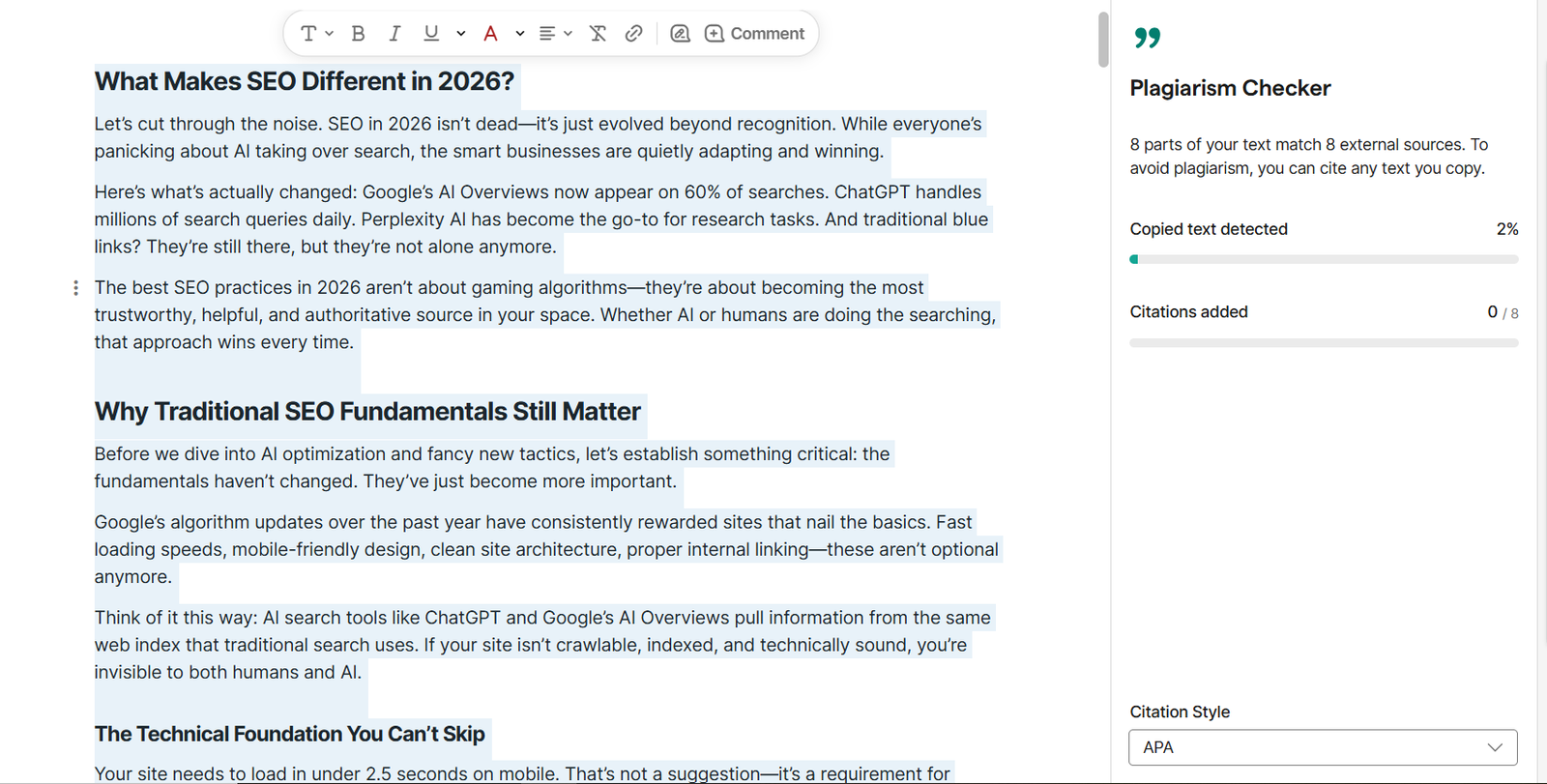Screen dimensions: 1547x784
Task: Click the heading 'What Makes SEO Different in 2026?'
Action: [304, 81]
